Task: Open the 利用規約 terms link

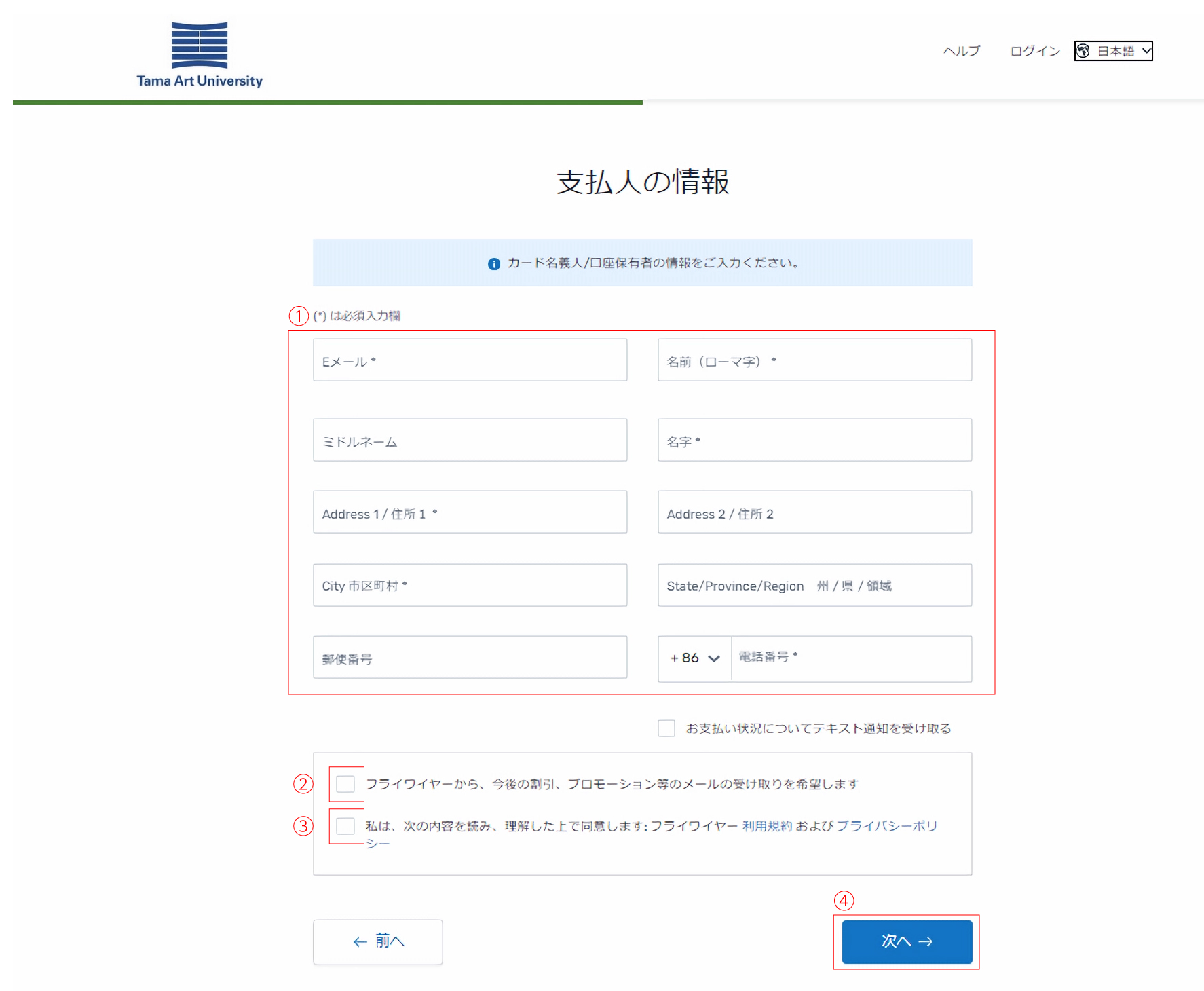Action: click(x=767, y=826)
